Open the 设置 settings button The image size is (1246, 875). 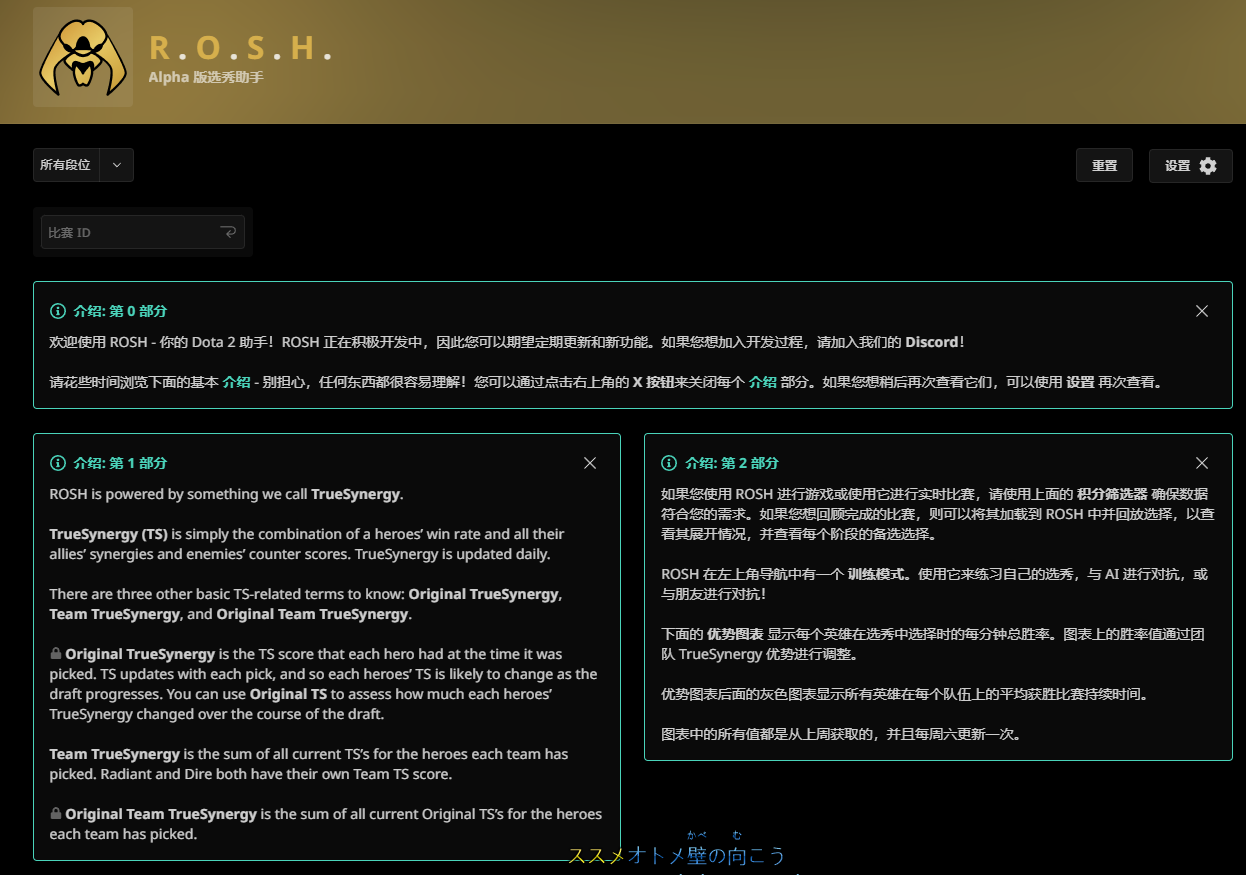[1190, 165]
